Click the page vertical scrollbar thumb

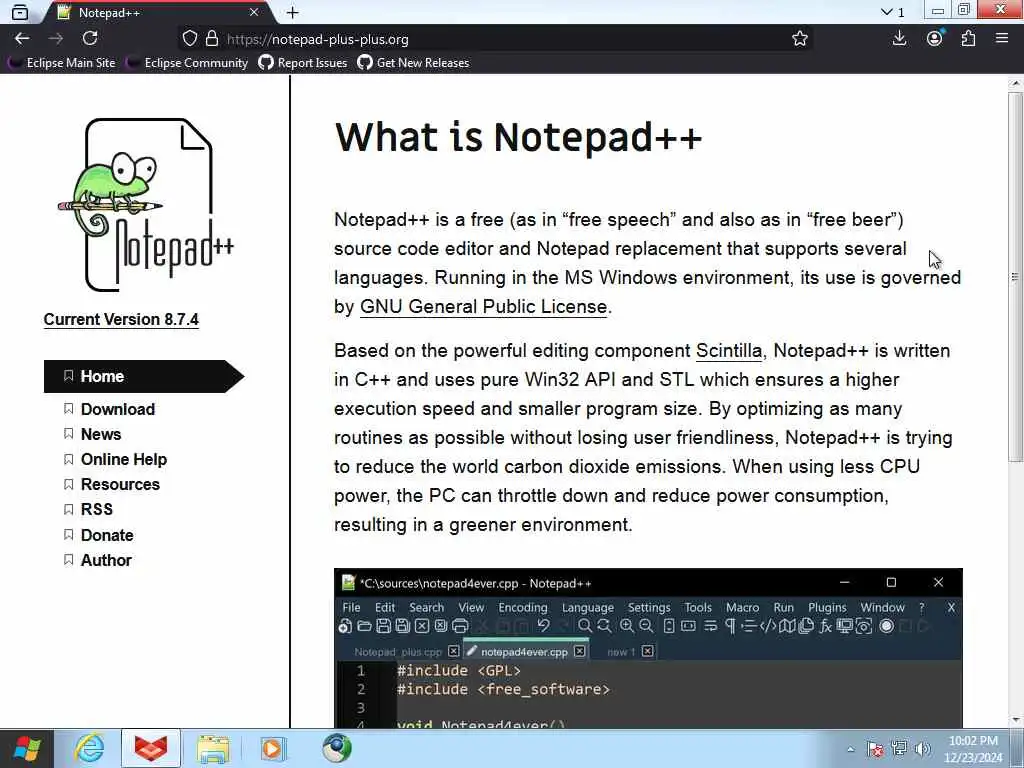point(1015,276)
